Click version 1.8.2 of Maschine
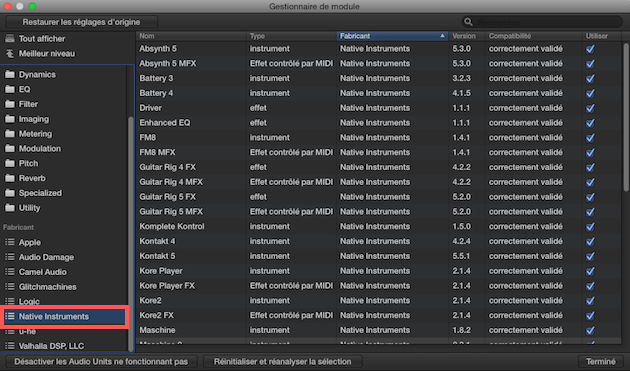 click(x=461, y=330)
